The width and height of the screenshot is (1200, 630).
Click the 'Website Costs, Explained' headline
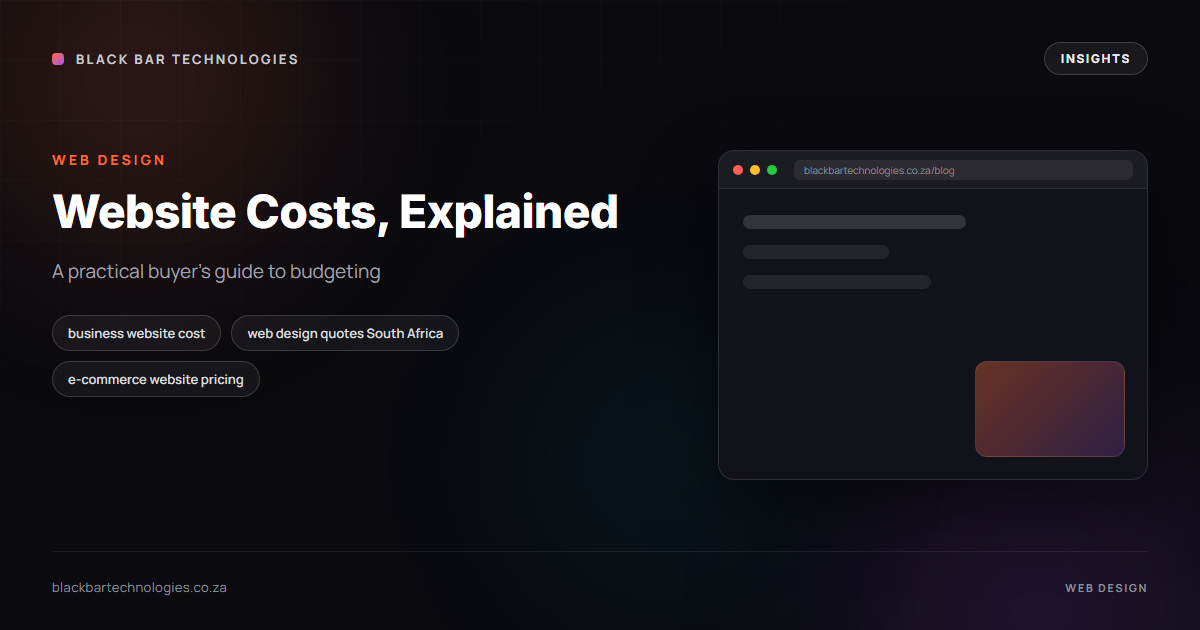[335, 212]
